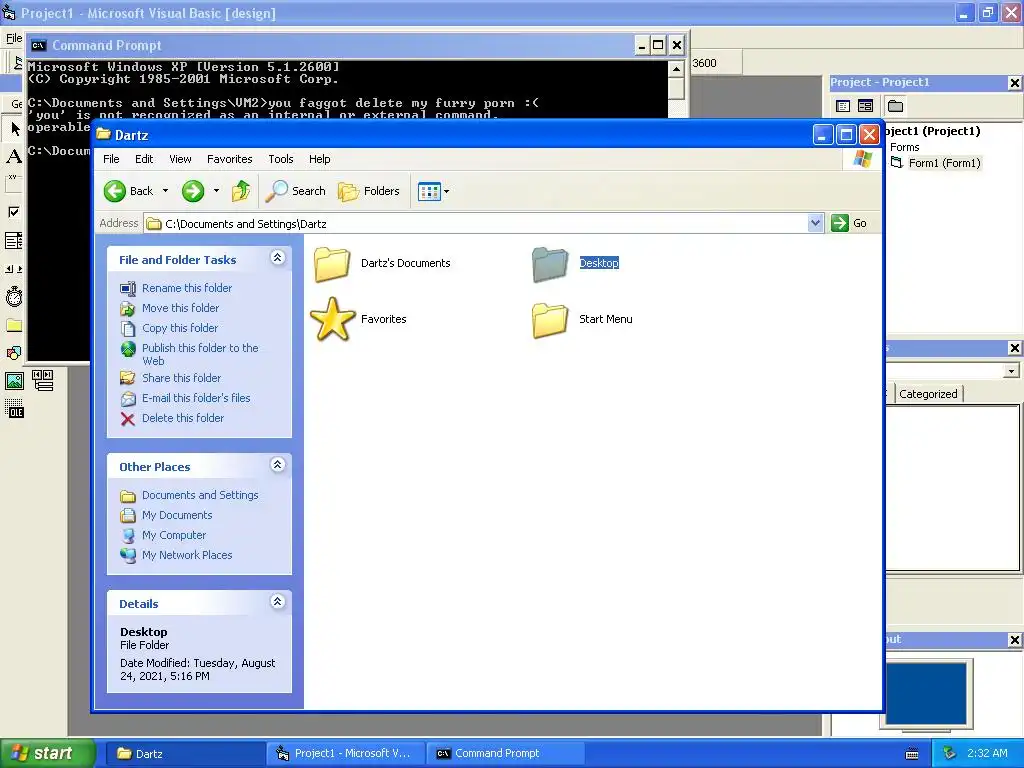
Task: Open the View menu in Dartz window
Action: (180, 159)
